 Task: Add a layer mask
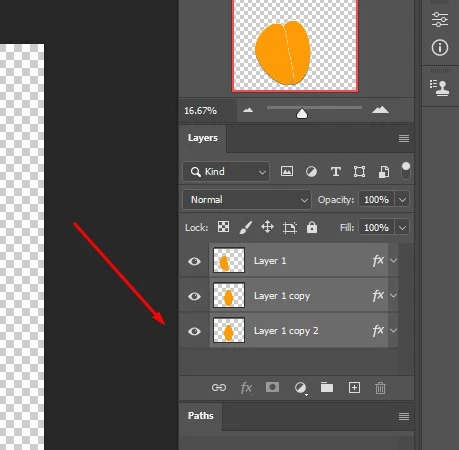click(x=272, y=387)
